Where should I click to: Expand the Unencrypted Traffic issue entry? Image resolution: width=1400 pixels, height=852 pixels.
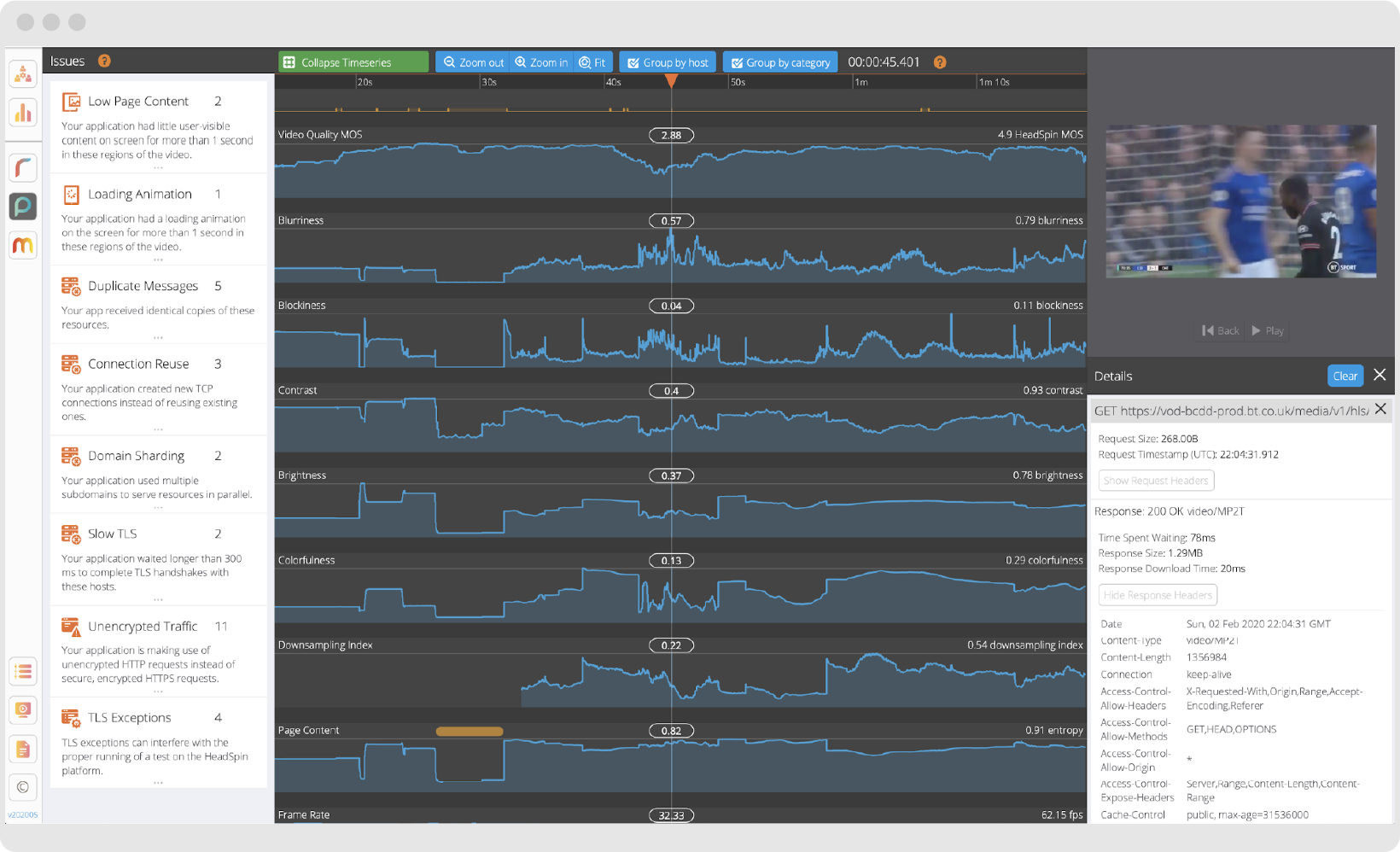(x=159, y=651)
